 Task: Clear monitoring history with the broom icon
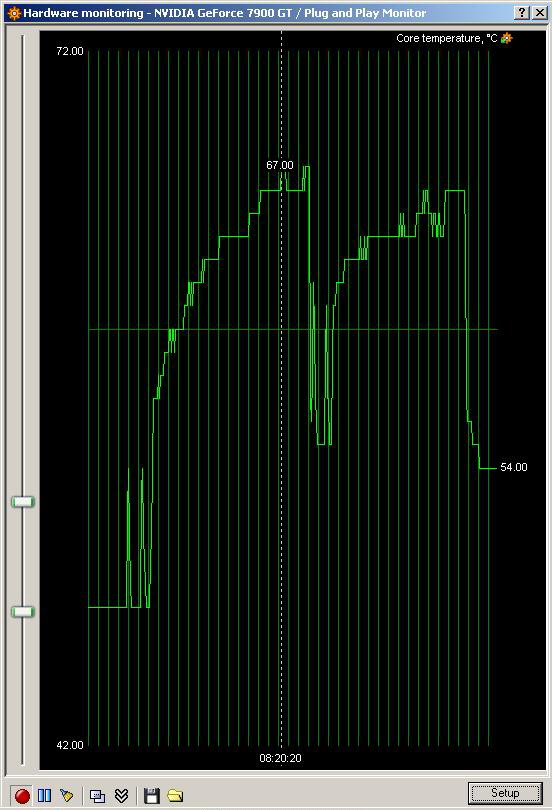point(67,795)
